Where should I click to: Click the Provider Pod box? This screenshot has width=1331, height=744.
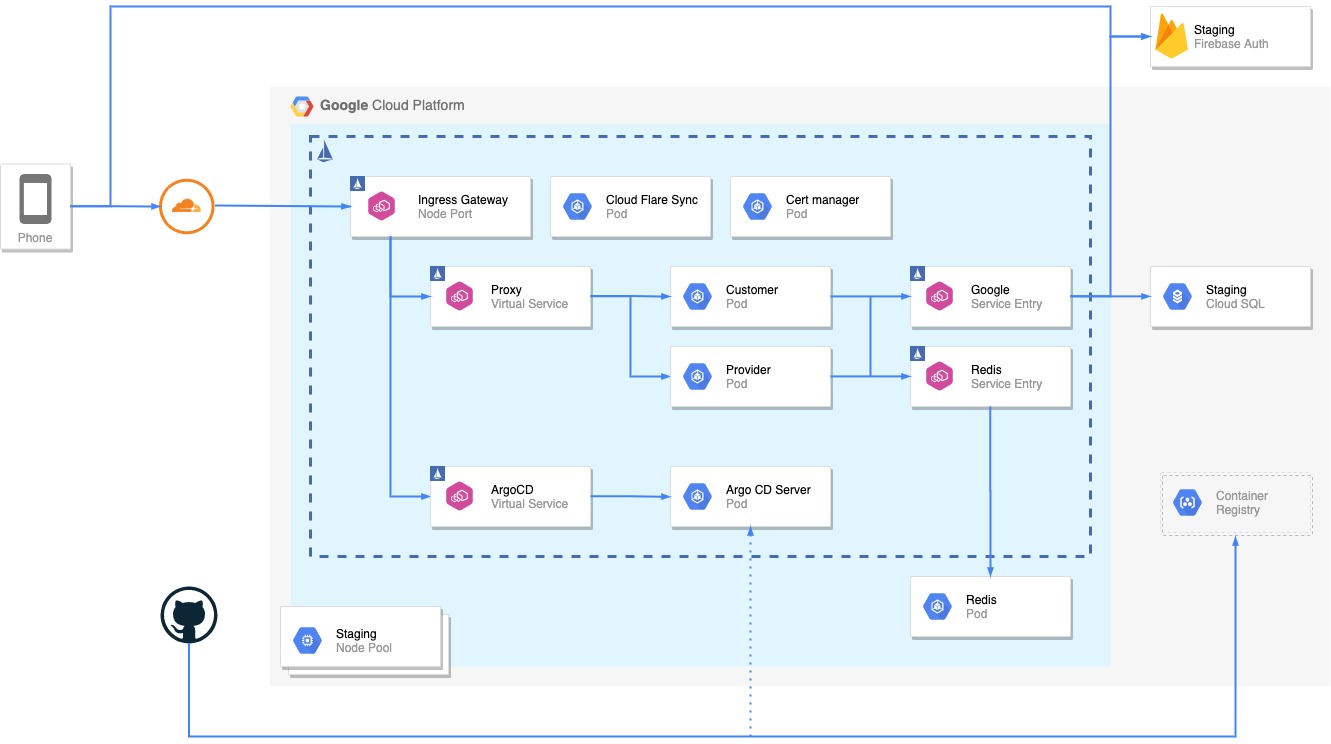click(x=750, y=377)
